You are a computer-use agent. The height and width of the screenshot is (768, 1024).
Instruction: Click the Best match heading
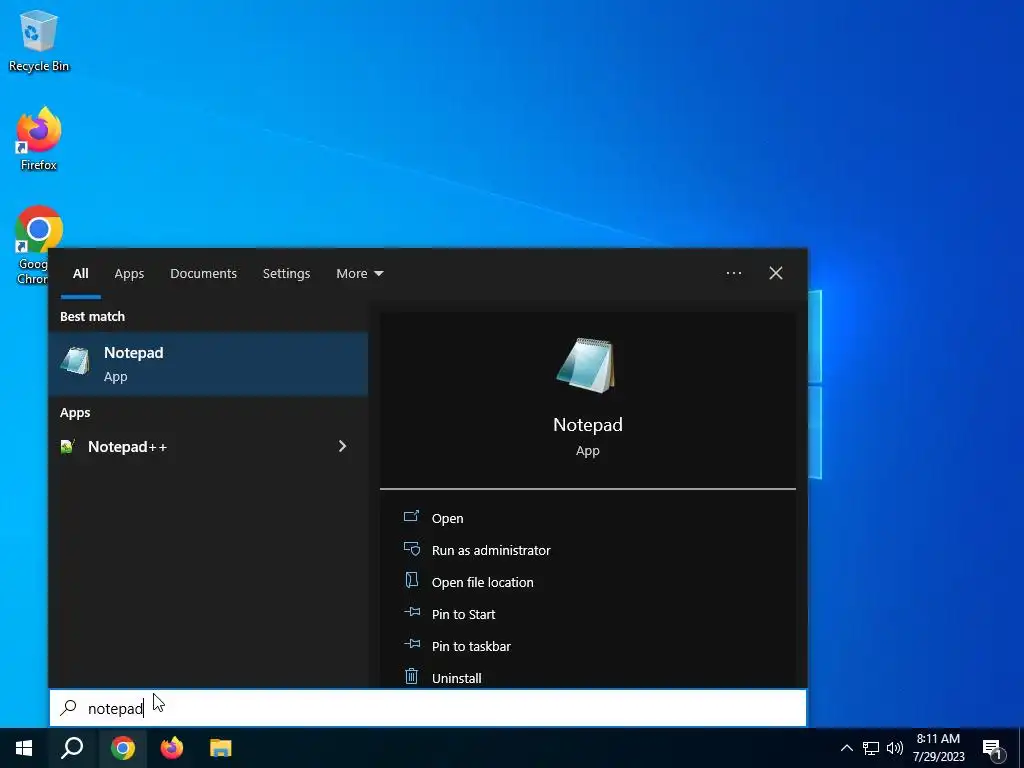(93, 316)
